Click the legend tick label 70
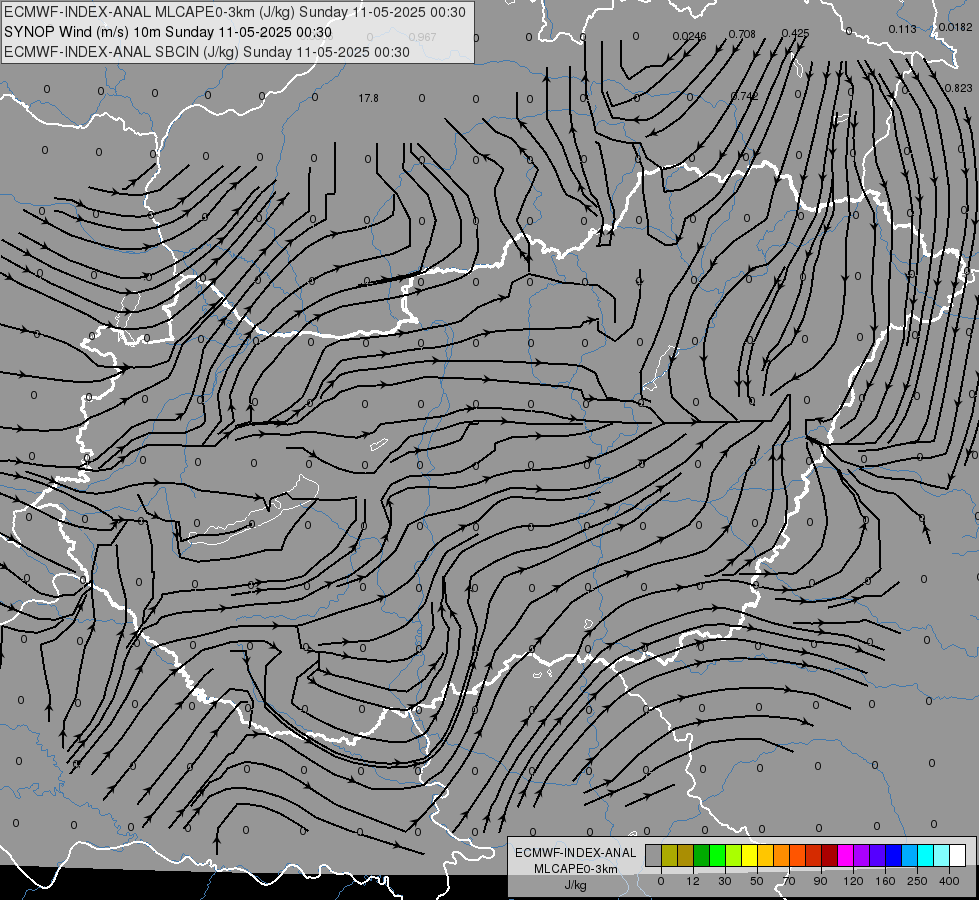 coord(789,881)
